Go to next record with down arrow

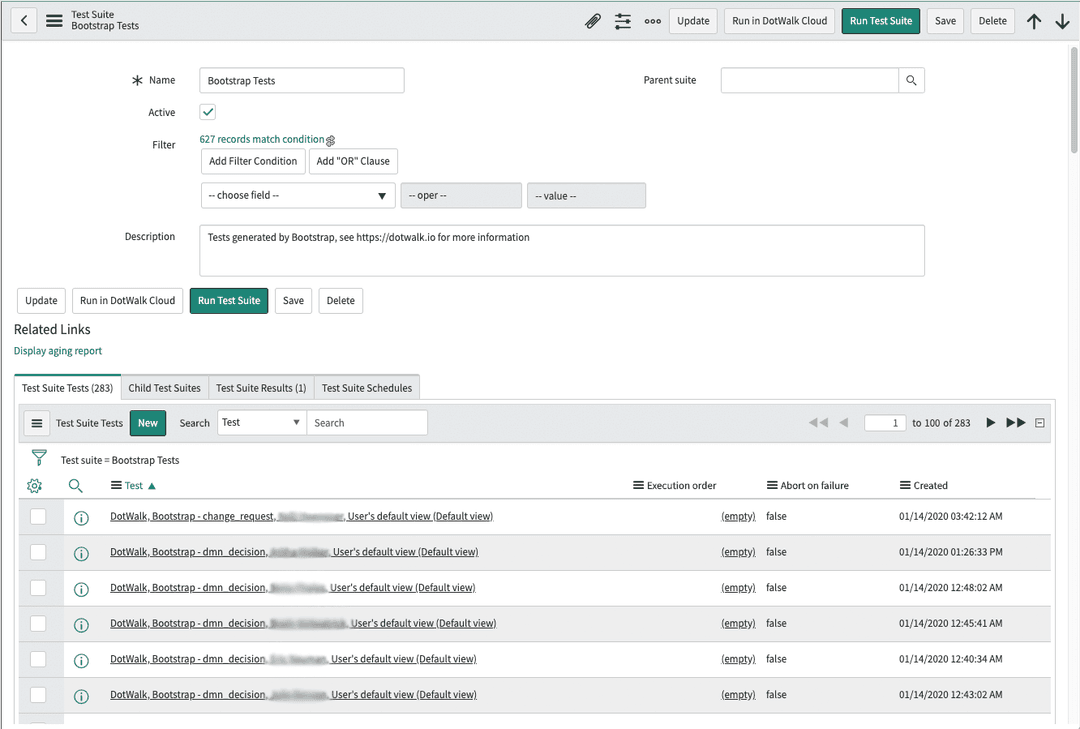(x=1063, y=21)
